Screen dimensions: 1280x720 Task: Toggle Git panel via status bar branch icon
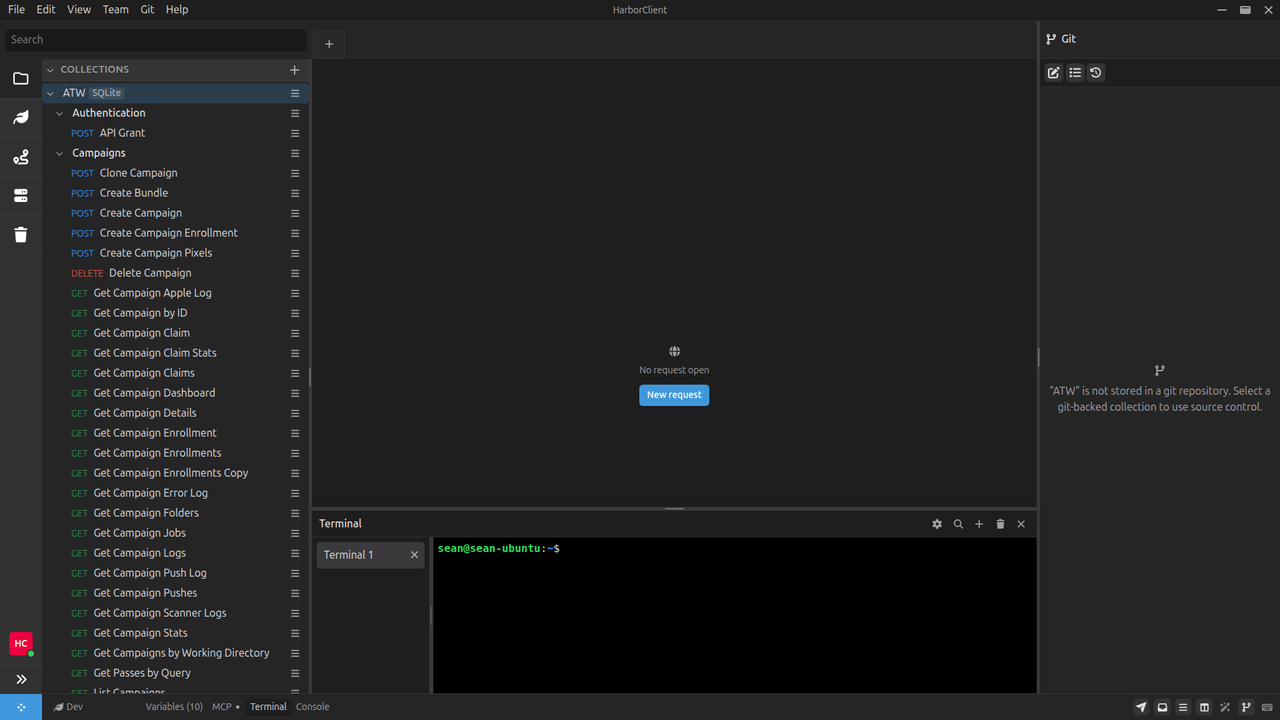click(1246, 707)
